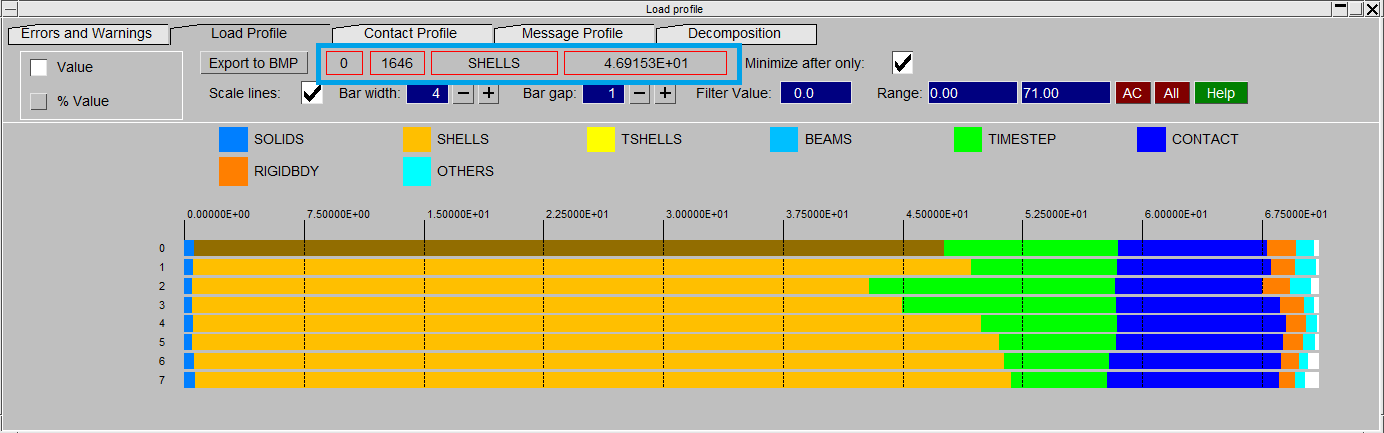The width and height of the screenshot is (1384, 433).
Task: Click Range minimum field 0.00
Action: (x=972, y=93)
